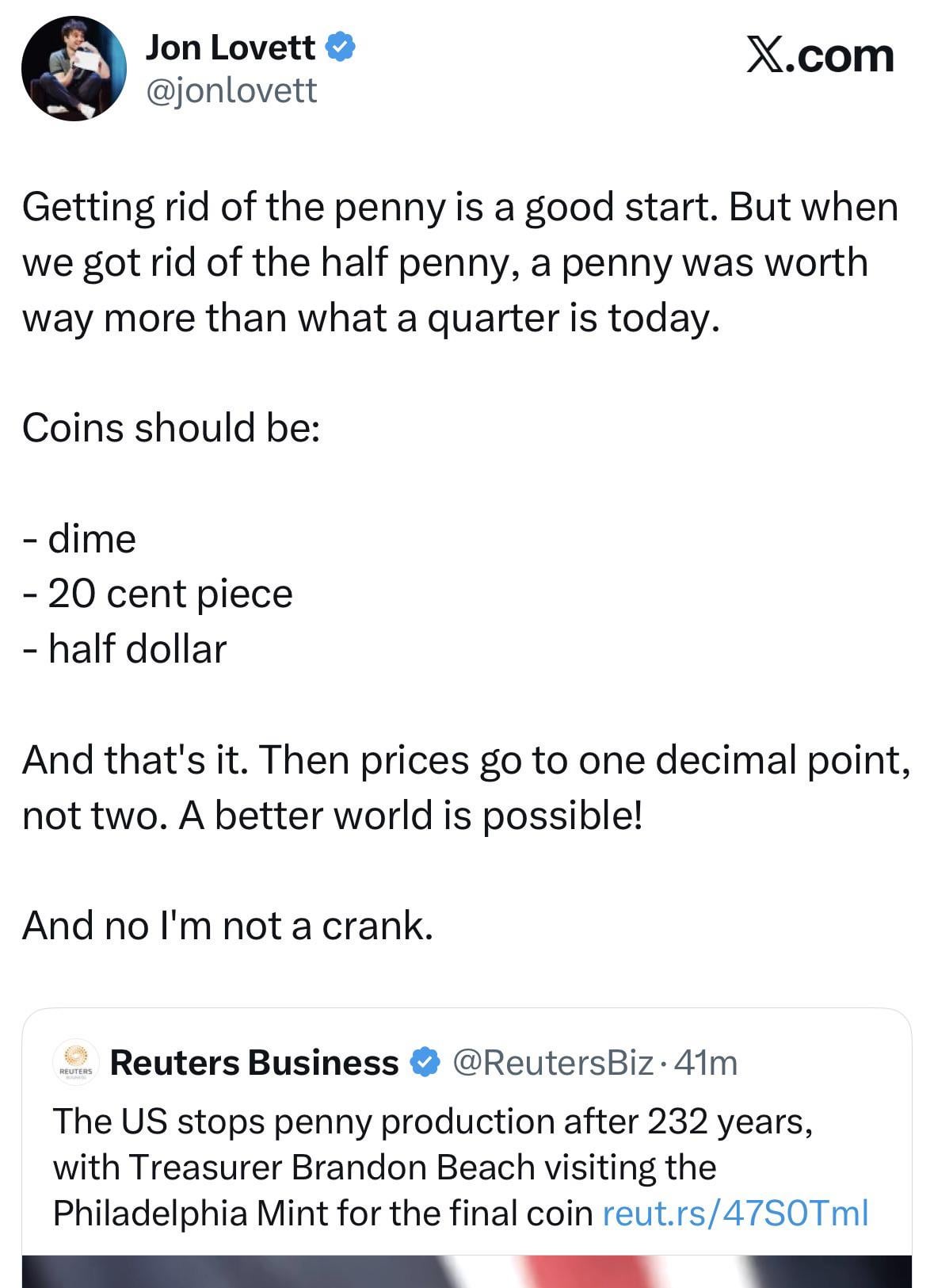Open Jon Lovett's profile avatar
The image size is (934, 1288).
[74, 68]
